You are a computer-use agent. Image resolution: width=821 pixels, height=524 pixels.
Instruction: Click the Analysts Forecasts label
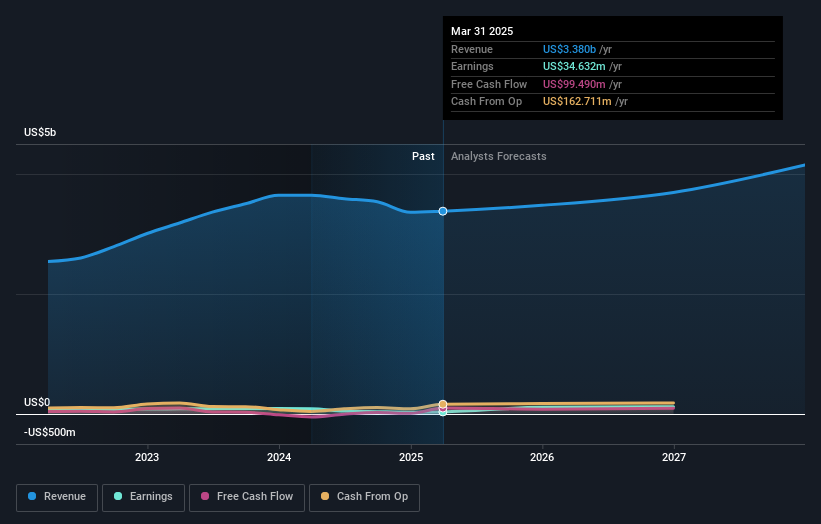tap(498, 156)
